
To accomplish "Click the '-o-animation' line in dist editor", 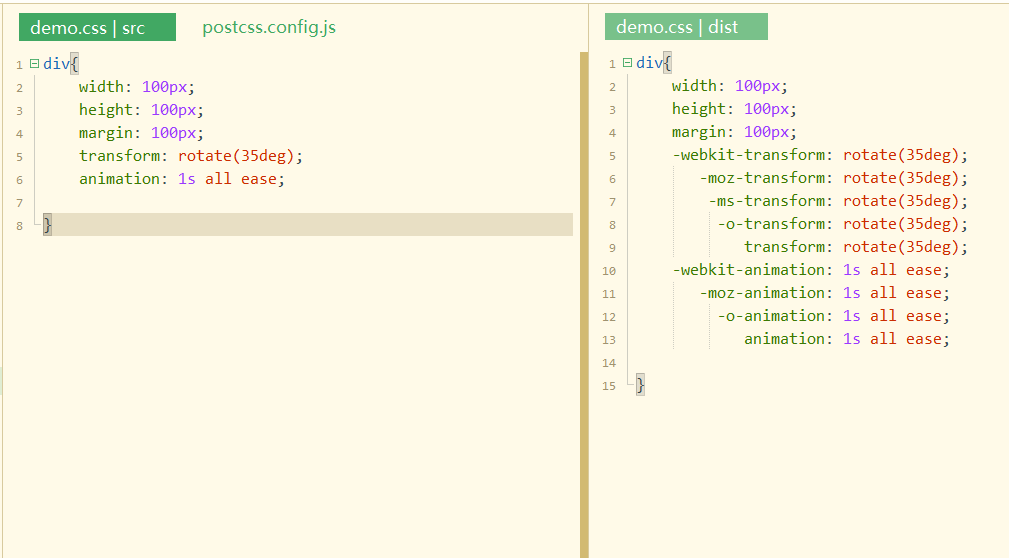I will click(x=833, y=316).
